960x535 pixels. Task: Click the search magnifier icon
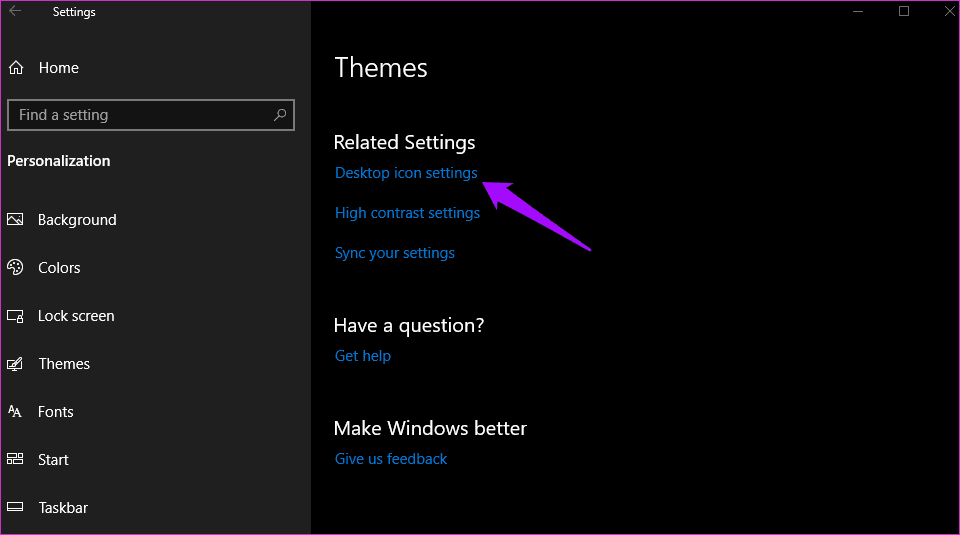click(x=280, y=114)
